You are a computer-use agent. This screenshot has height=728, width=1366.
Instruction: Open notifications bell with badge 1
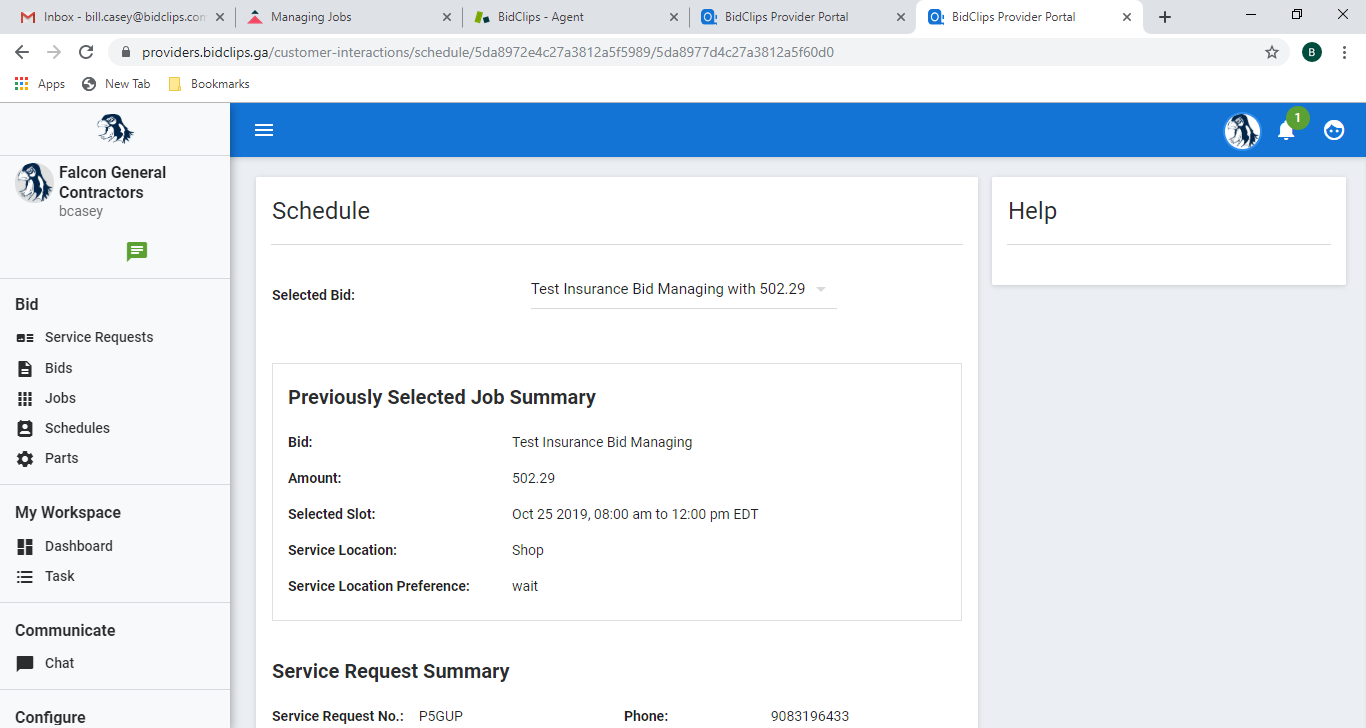1287,130
